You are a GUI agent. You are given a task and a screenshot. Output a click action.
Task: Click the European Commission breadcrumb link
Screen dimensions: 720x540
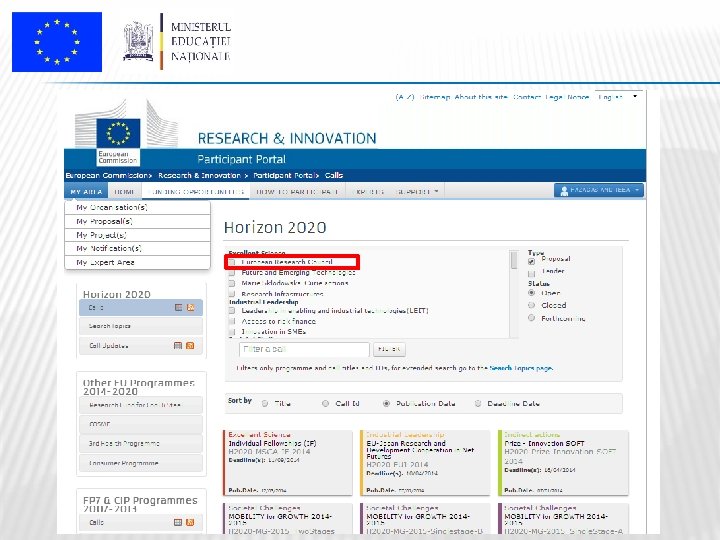click(107, 175)
